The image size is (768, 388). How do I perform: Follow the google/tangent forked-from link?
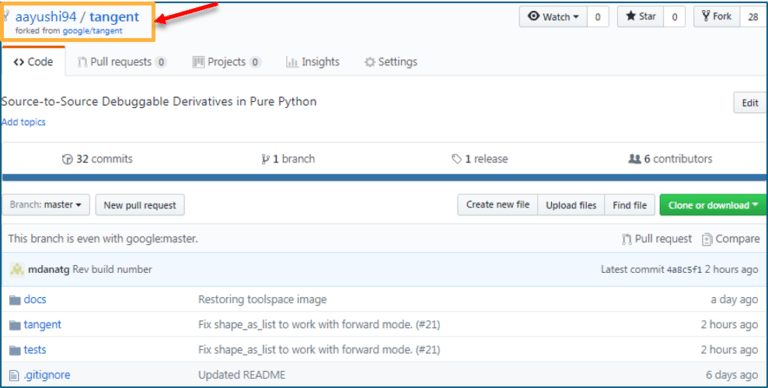coord(93,31)
